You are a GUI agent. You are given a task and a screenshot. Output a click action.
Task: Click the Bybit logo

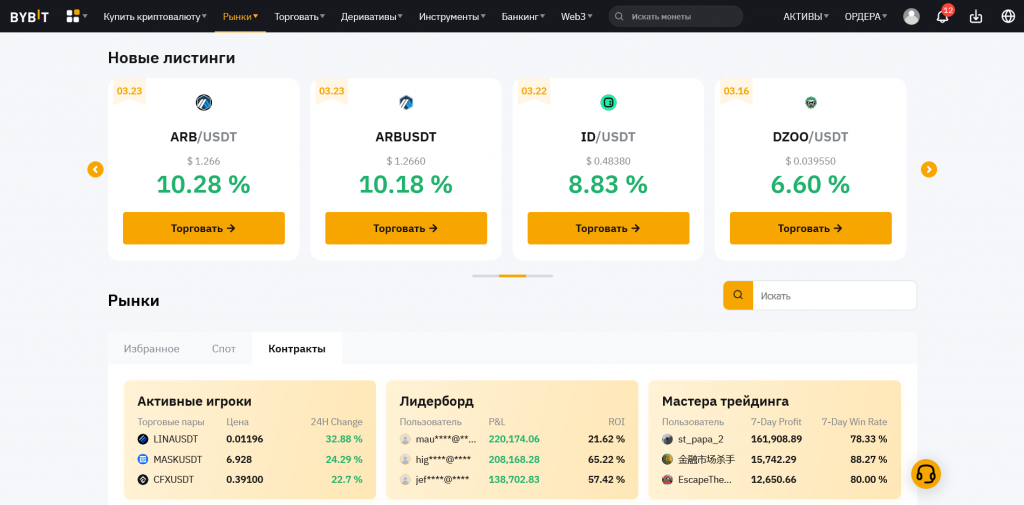(30, 16)
